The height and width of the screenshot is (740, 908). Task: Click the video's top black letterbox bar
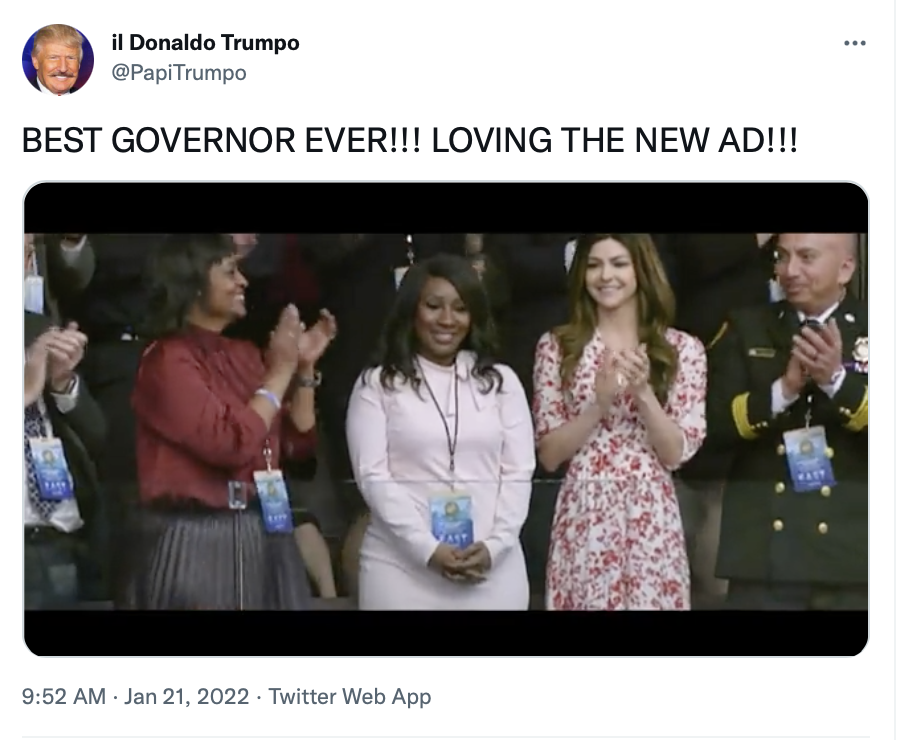(x=446, y=208)
